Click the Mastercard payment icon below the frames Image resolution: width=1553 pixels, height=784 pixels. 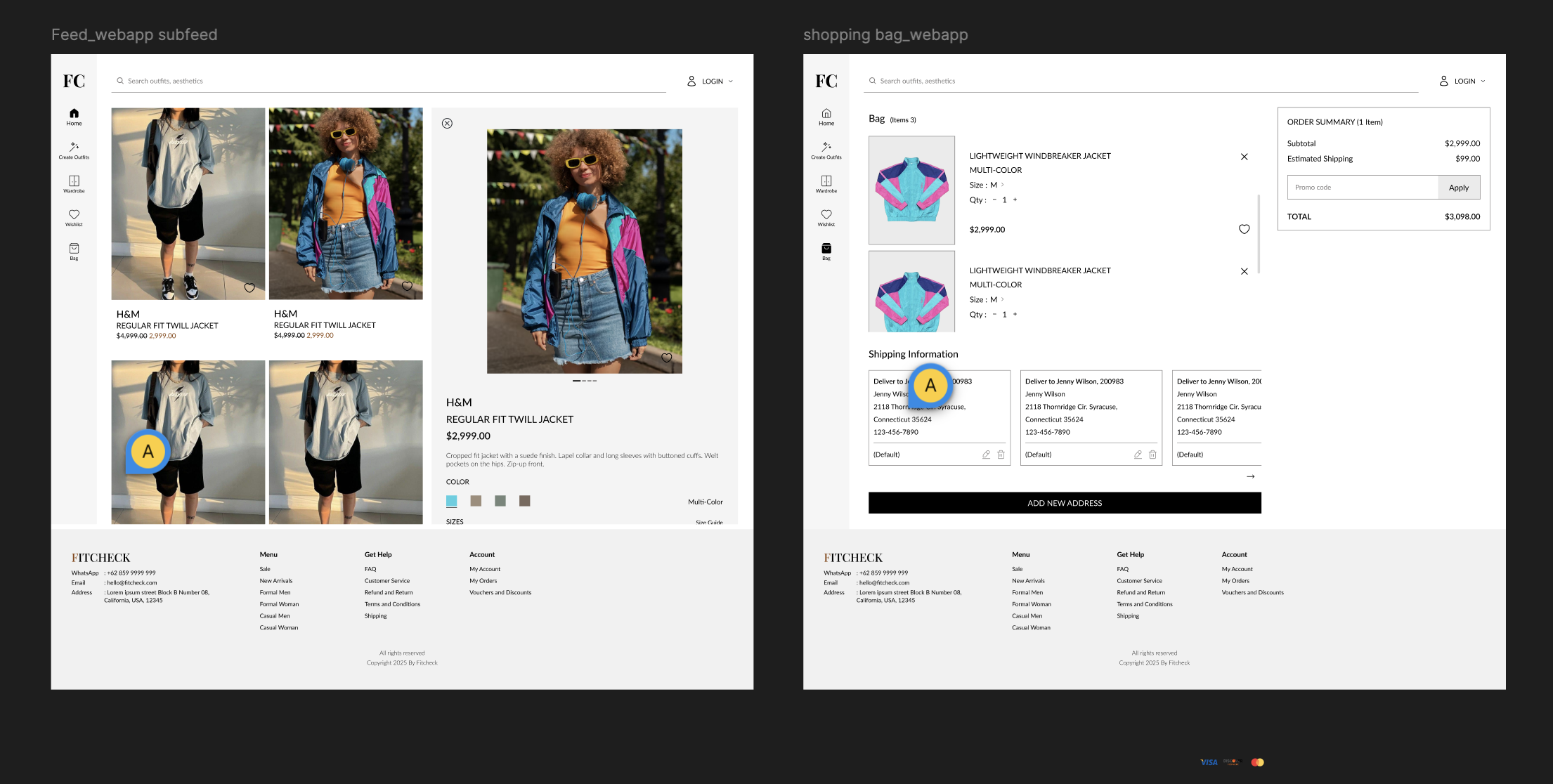click(x=1257, y=762)
